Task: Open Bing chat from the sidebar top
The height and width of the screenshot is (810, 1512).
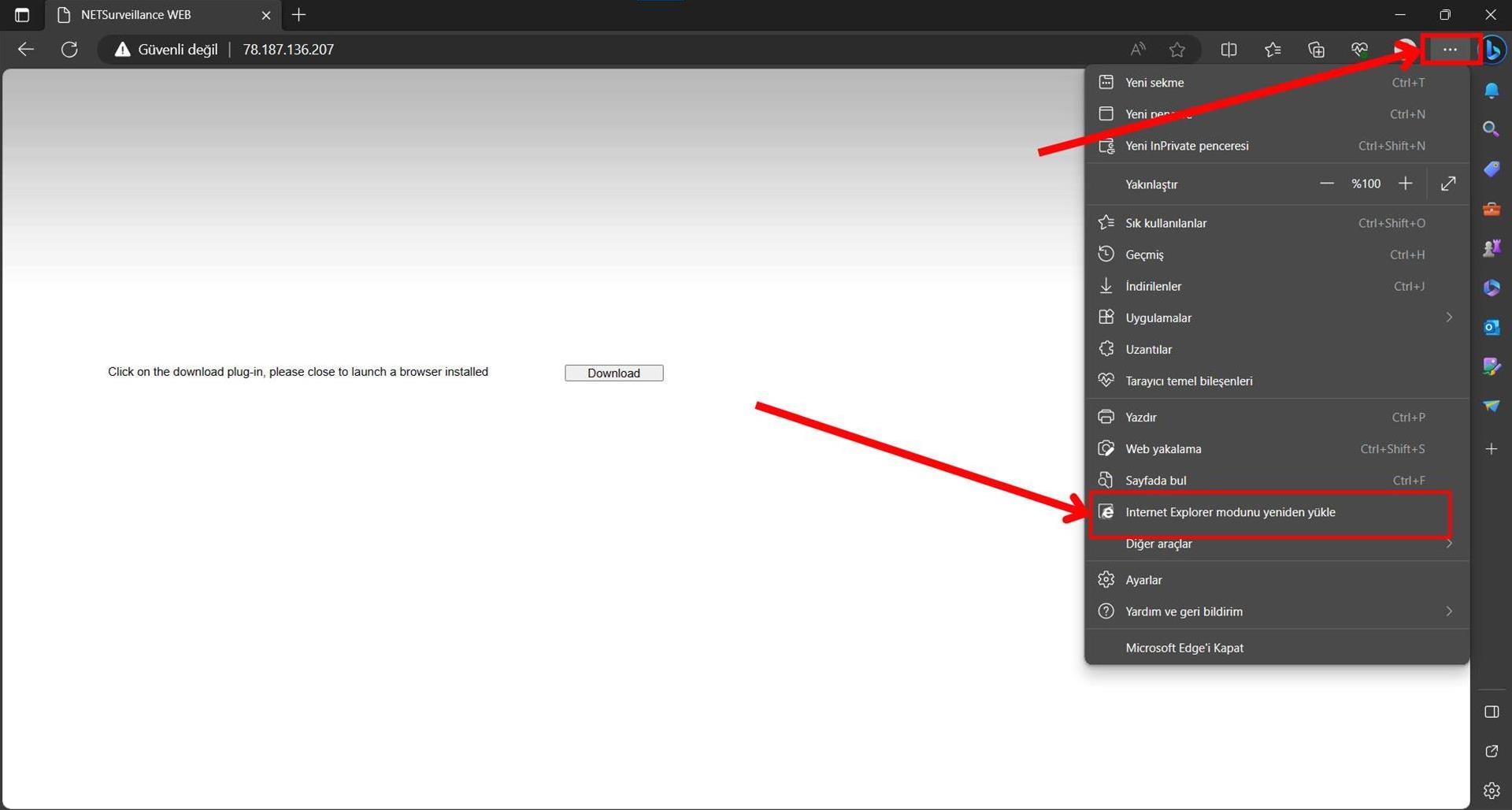Action: (1493, 50)
